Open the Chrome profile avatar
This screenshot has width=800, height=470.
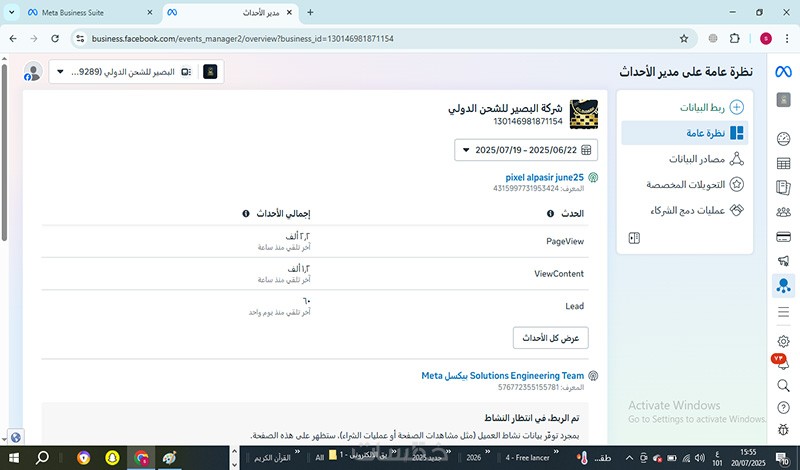click(765, 38)
